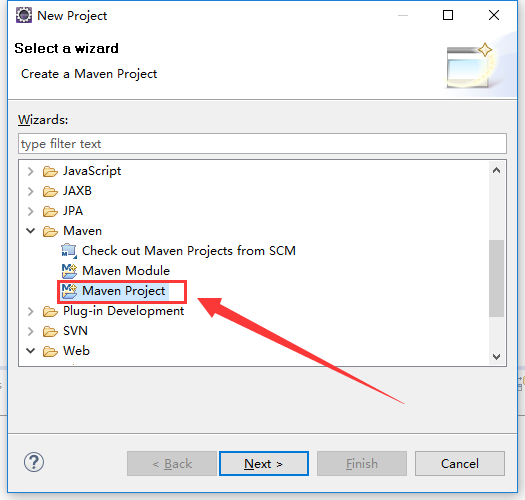Collapse the Web category
The image size is (525, 500).
tap(31, 351)
